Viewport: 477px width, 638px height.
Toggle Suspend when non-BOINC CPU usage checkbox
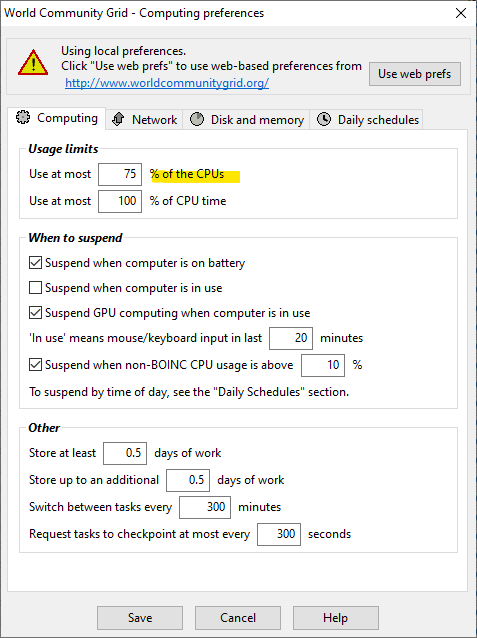35,365
